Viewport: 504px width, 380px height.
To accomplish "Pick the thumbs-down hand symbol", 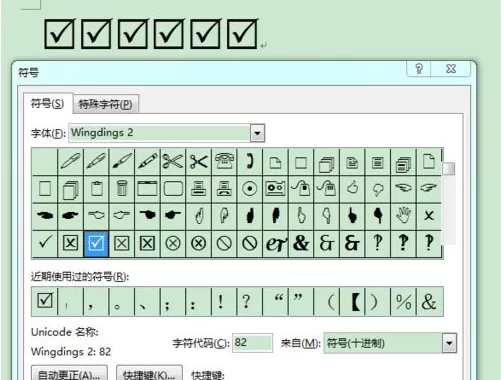I will (378, 189).
